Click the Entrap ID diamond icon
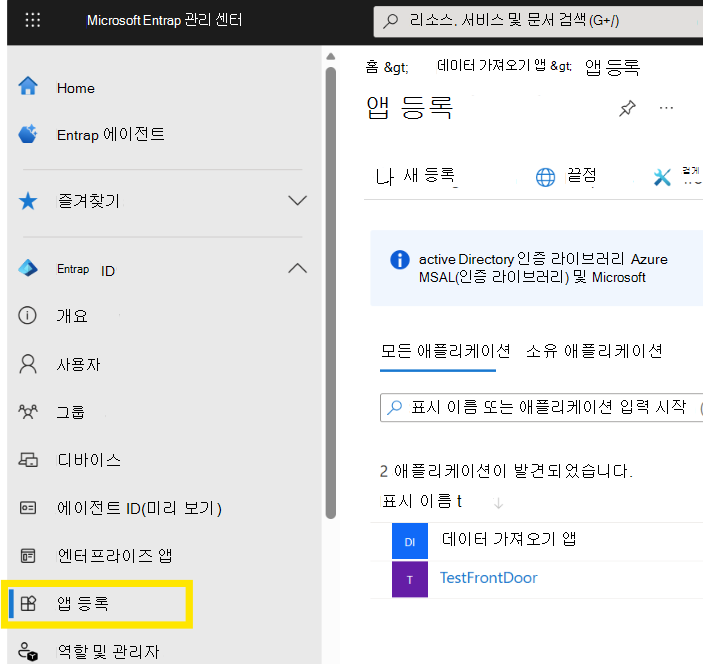The height and width of the screenshot is (664, 703). coord(28,268)
